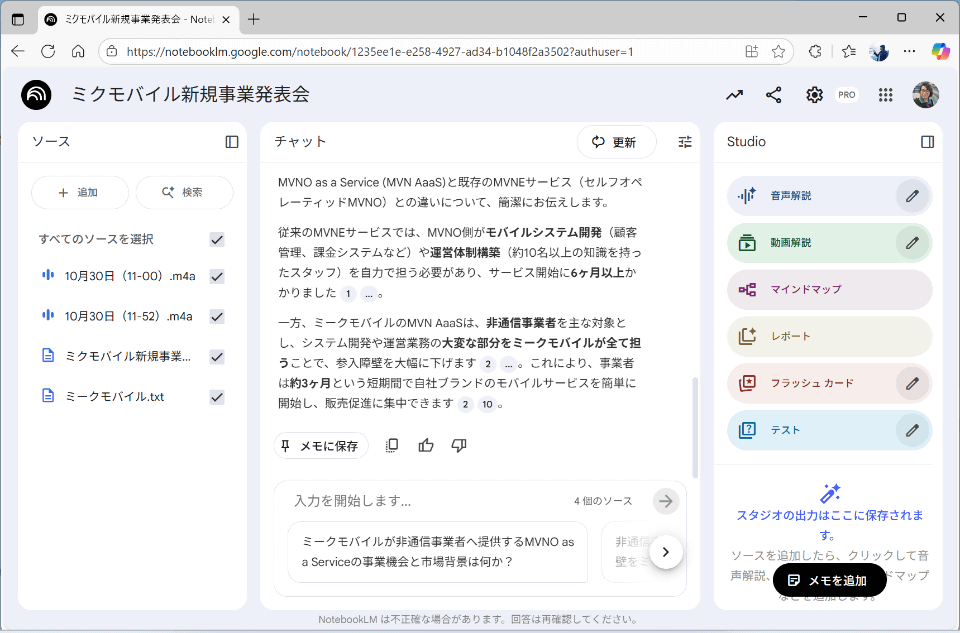Image resolution: width=960 pixels, height=633 pixels.
Task: Click the browser address bar URL
Action: [380, 52]
